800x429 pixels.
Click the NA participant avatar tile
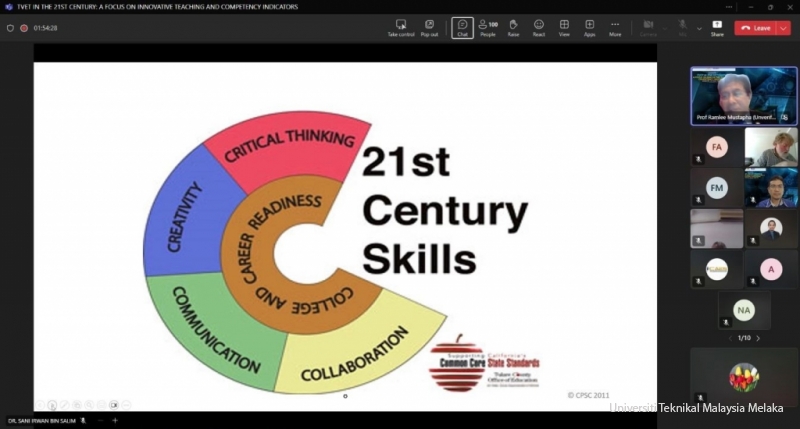coord(743,310)
